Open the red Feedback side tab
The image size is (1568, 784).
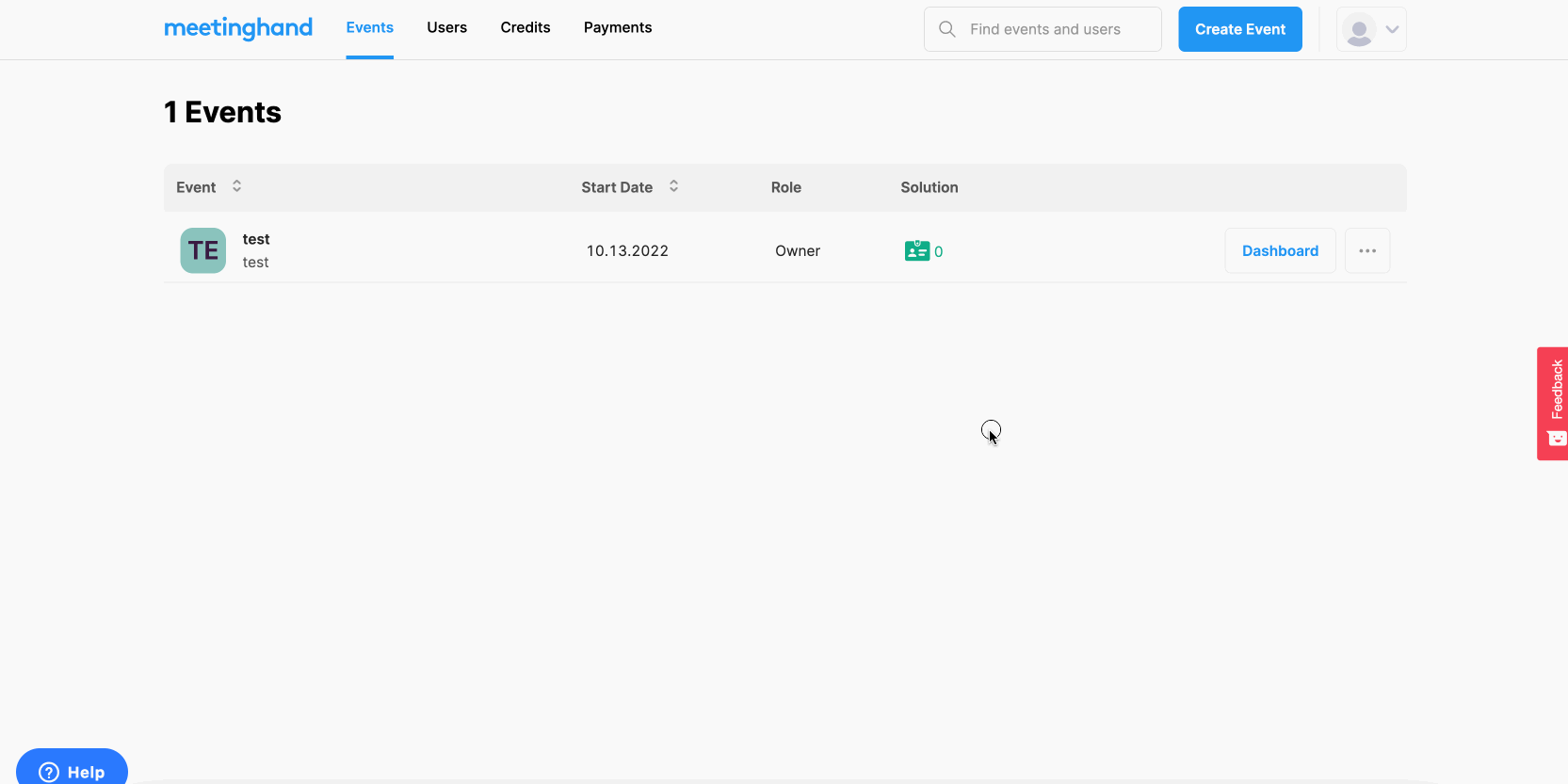pos(1553,403)
